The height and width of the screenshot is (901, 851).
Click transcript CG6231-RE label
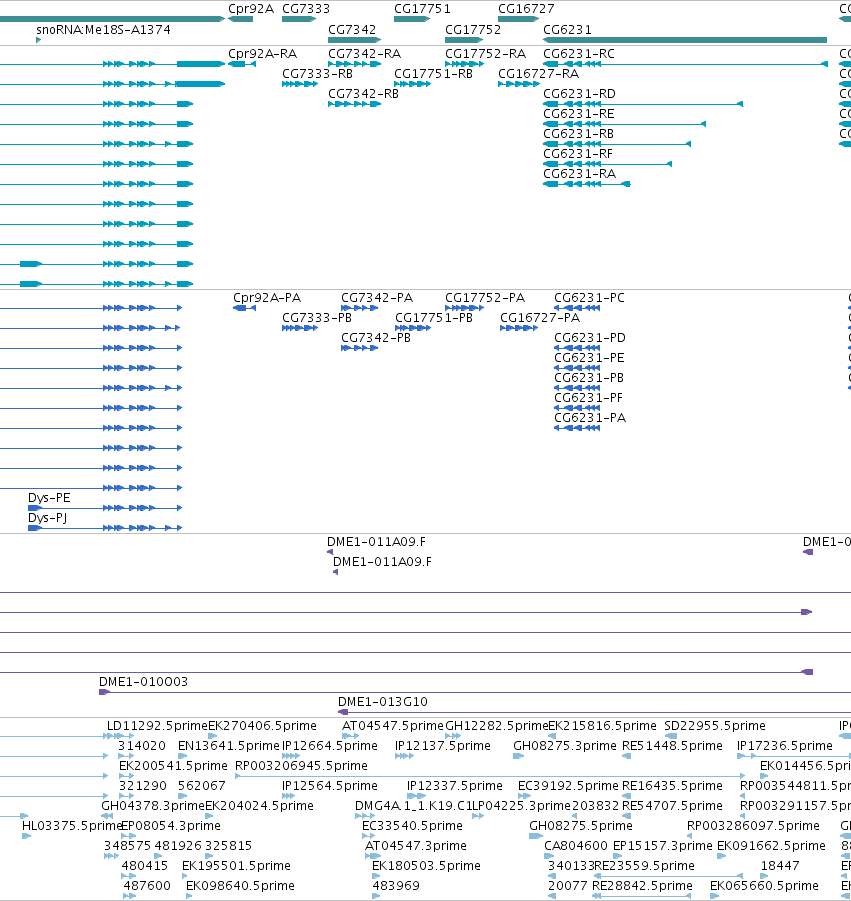(579, 113)
